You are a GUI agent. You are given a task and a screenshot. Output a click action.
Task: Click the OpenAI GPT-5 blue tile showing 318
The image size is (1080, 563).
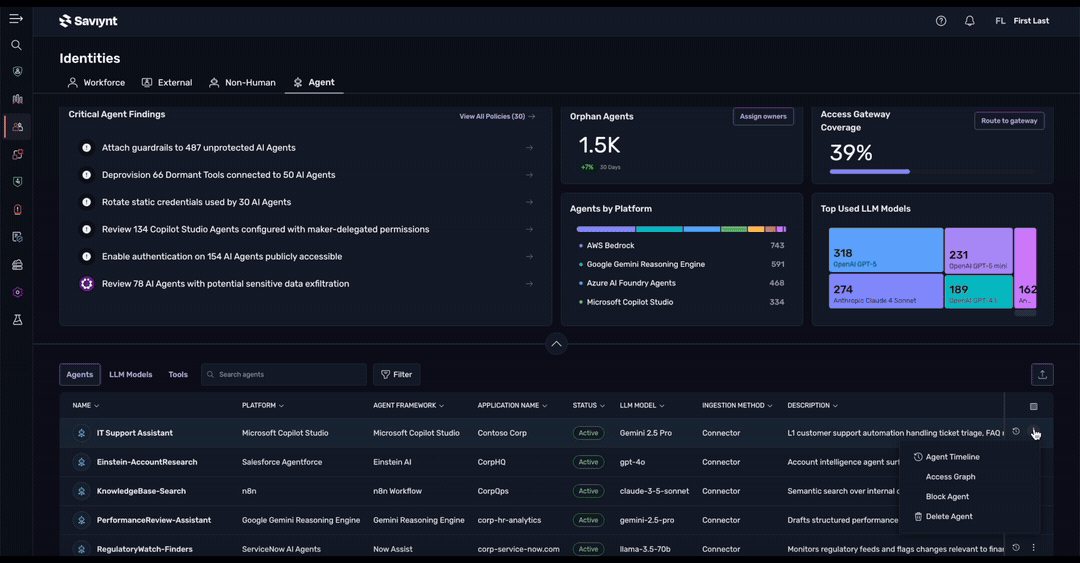click(x=886, y=250)
